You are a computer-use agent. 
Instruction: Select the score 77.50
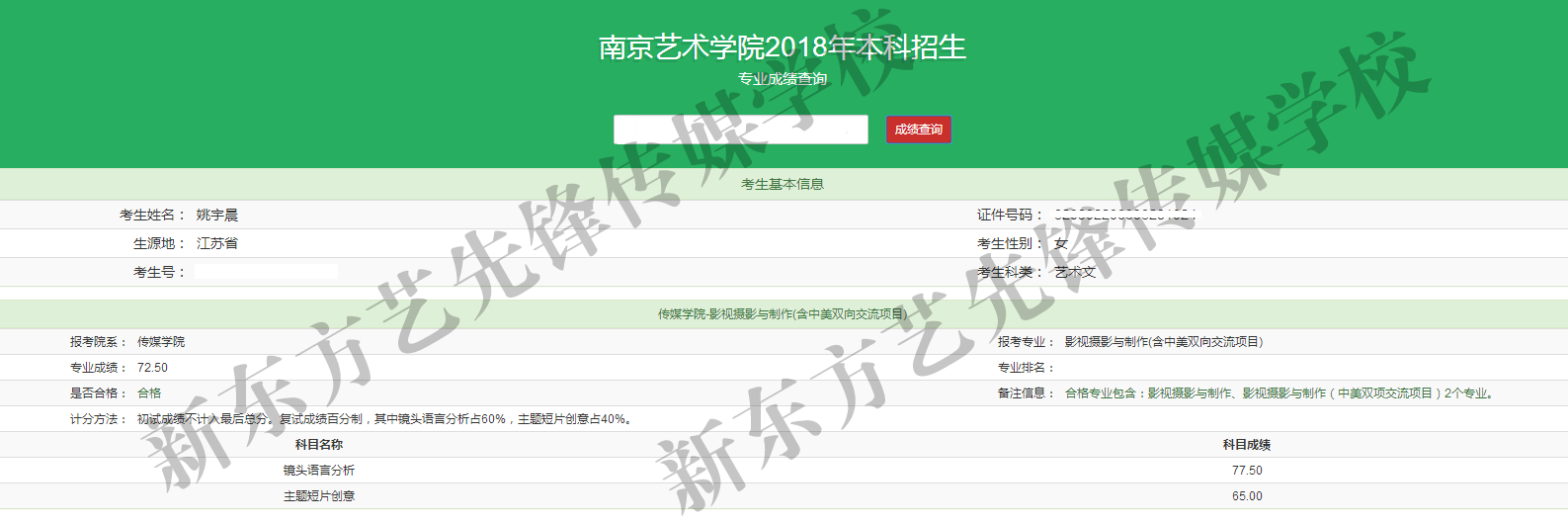point(1247,471)
